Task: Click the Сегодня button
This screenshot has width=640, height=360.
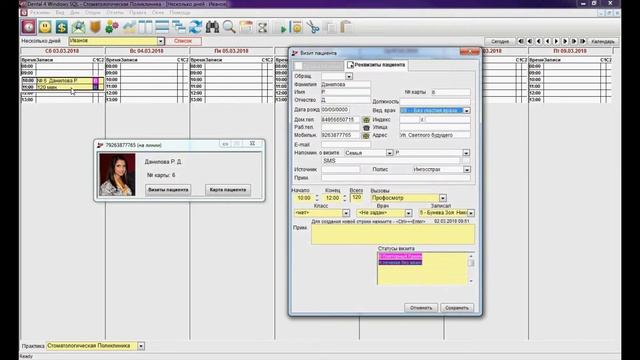Action: (x=500, y=41)
